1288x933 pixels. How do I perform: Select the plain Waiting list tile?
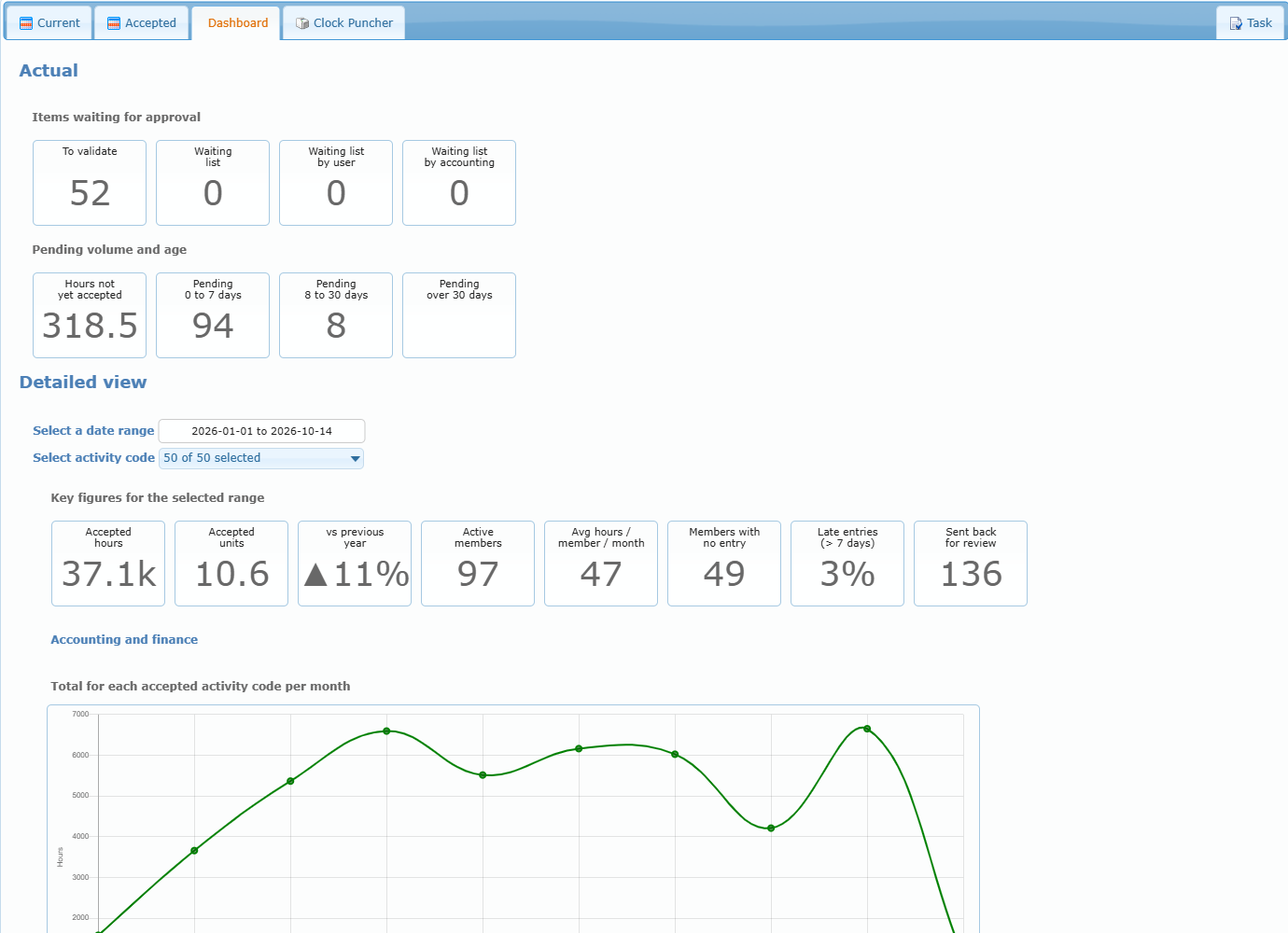coord(213,183)
